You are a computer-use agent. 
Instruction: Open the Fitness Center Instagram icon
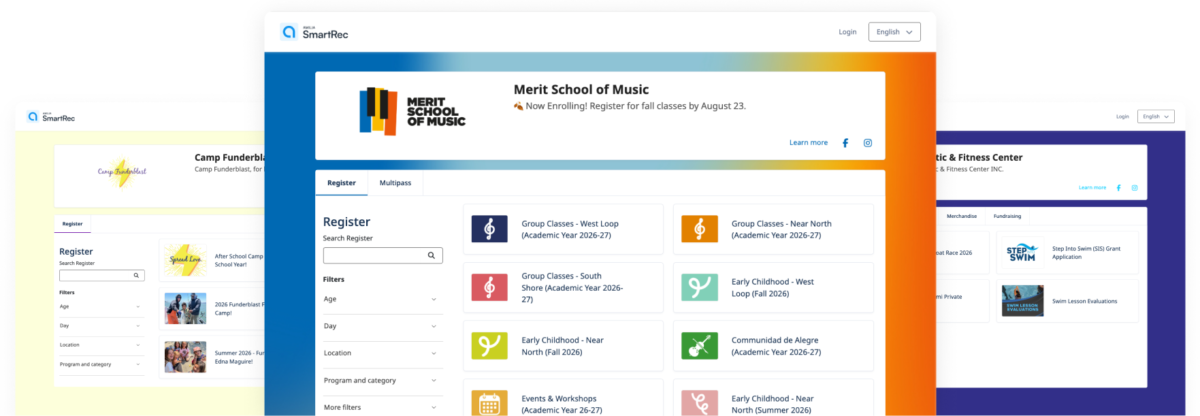click(1135, 187)
